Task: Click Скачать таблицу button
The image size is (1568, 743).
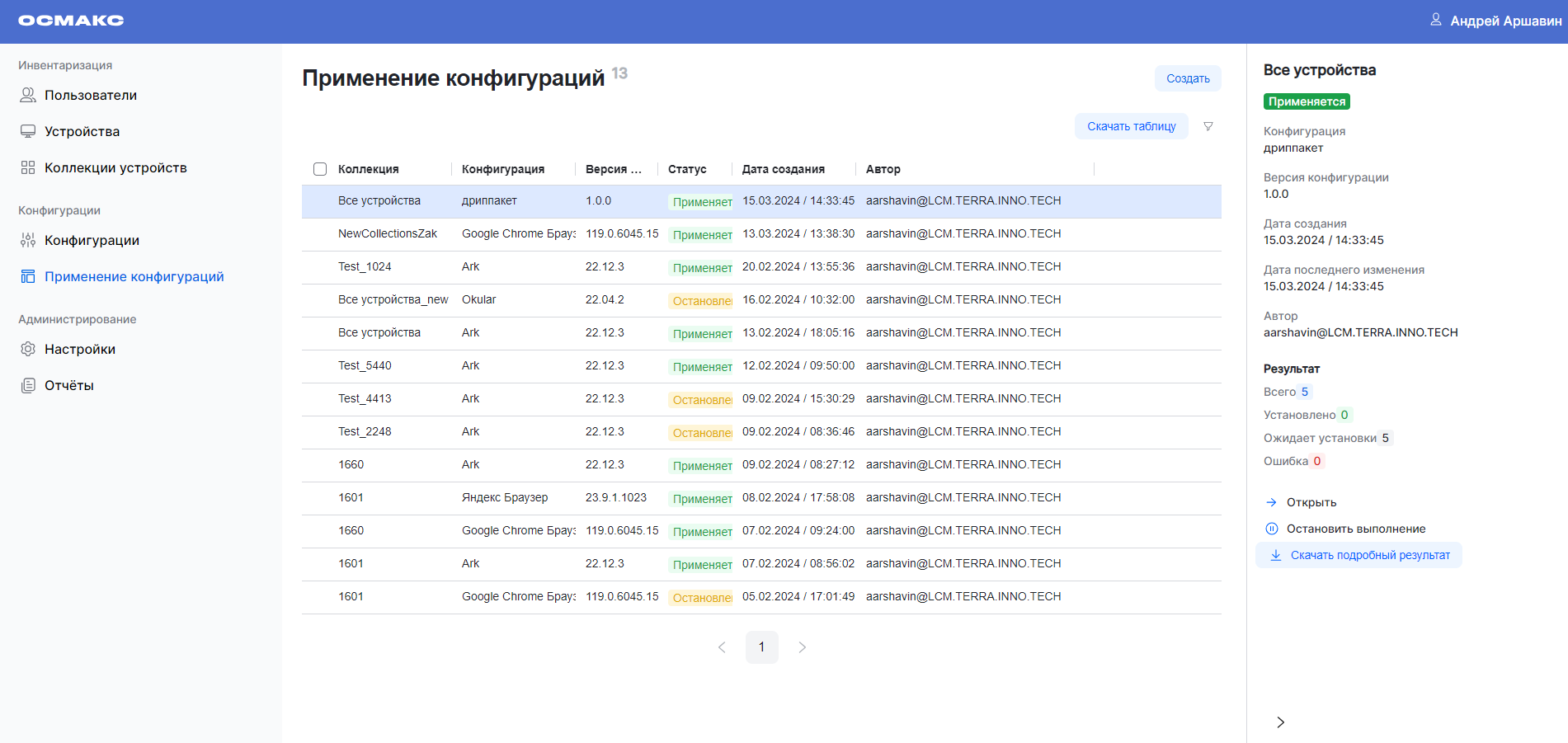Action: click(1131, 126)
